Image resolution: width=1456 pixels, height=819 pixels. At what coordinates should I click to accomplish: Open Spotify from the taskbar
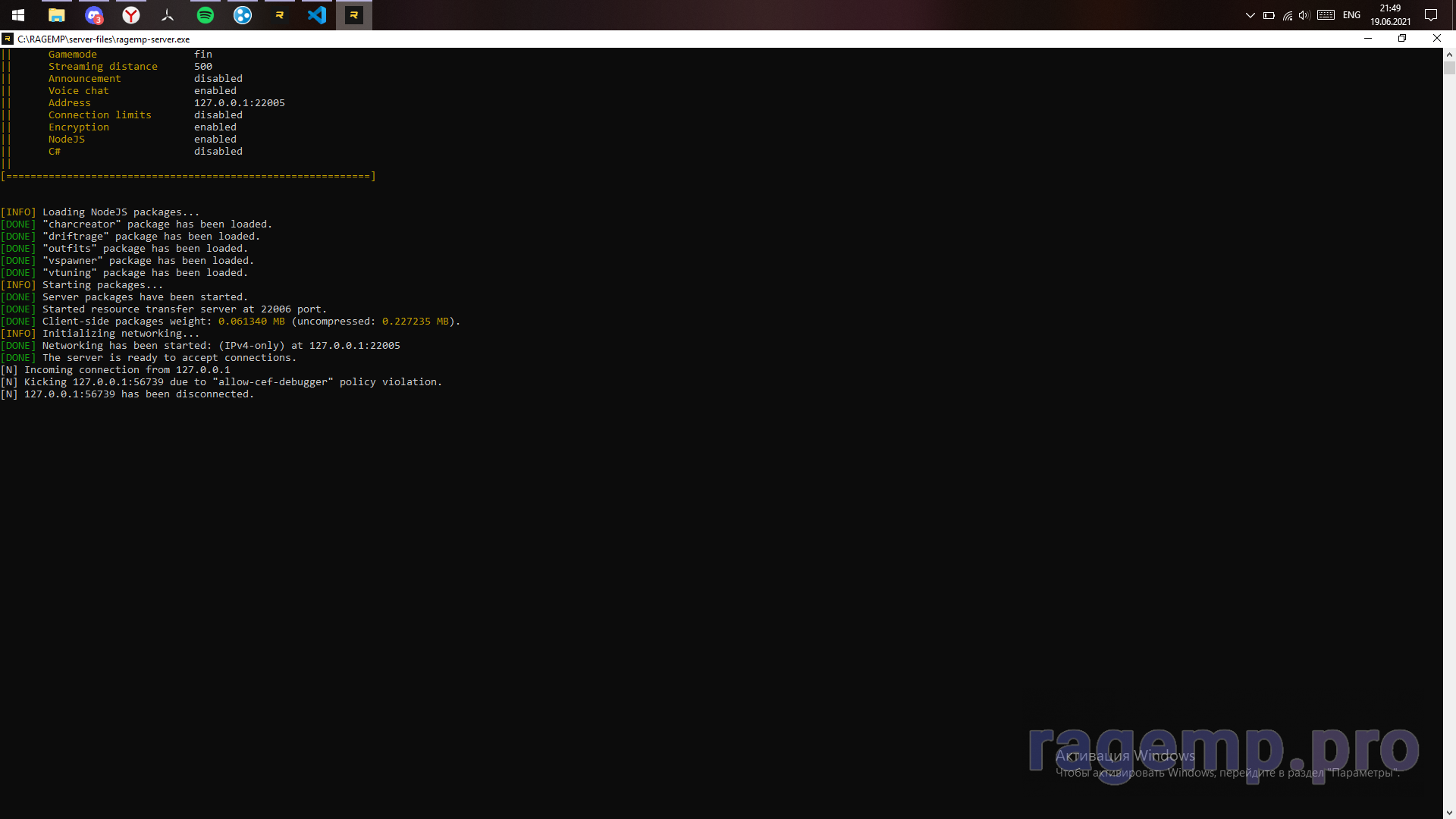tap(206, 14)
